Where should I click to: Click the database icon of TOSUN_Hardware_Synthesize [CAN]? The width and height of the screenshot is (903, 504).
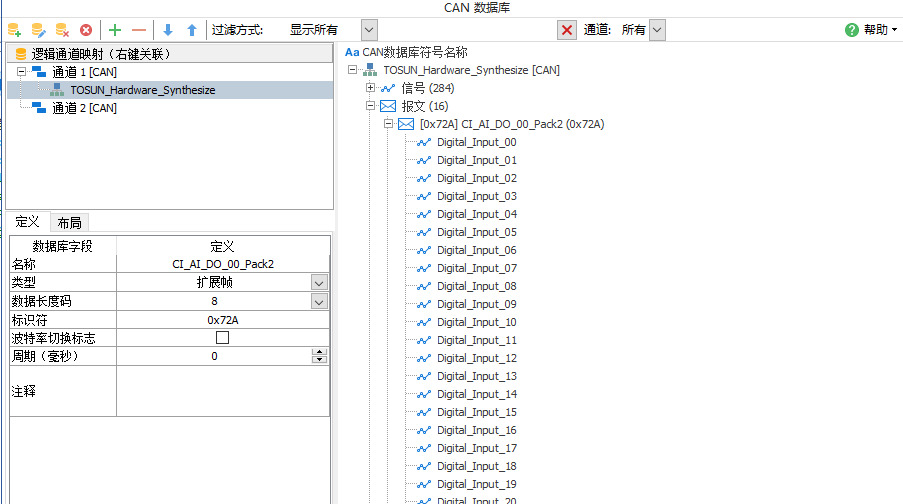370,70
